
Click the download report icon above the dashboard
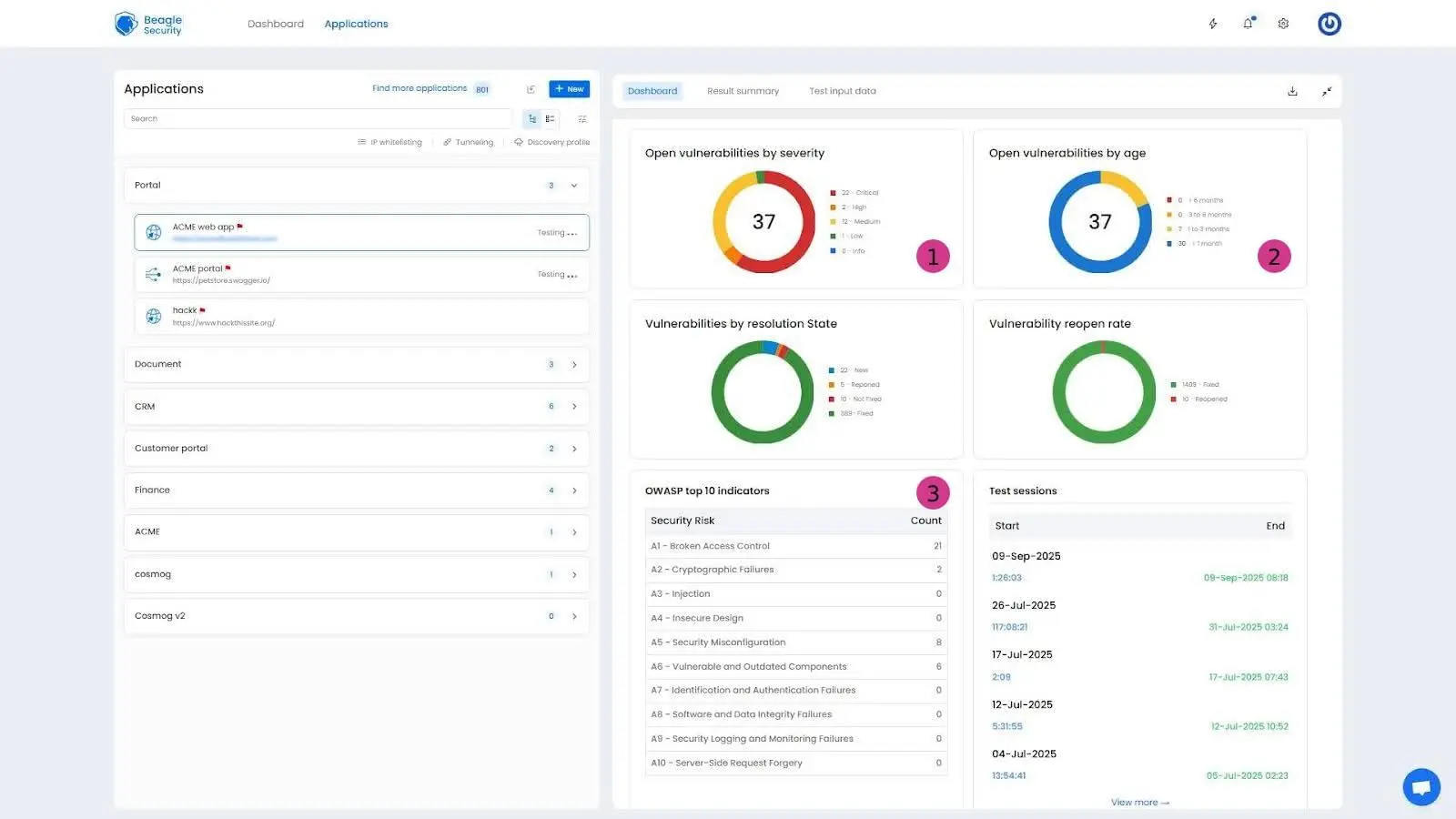click(x=1292, y=91)
